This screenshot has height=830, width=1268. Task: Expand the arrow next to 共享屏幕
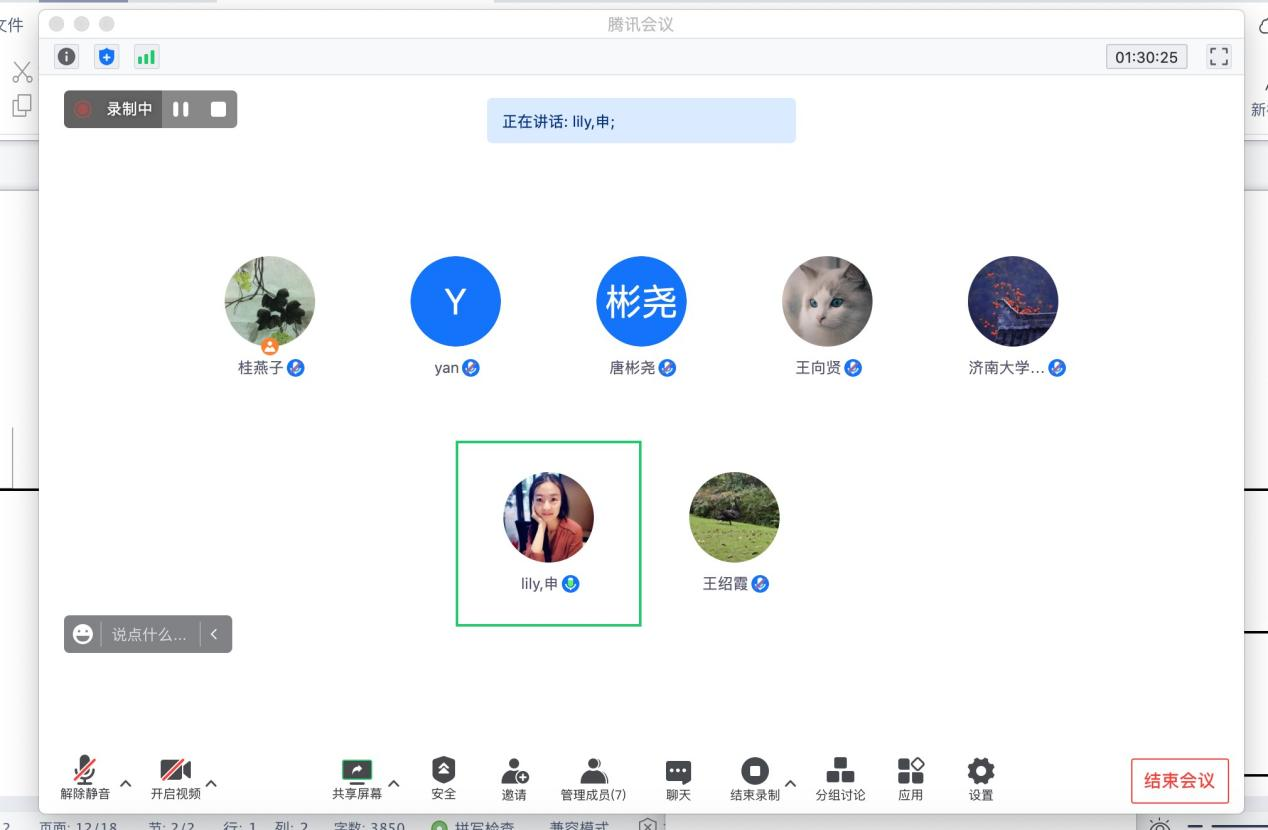click(394, 783)
